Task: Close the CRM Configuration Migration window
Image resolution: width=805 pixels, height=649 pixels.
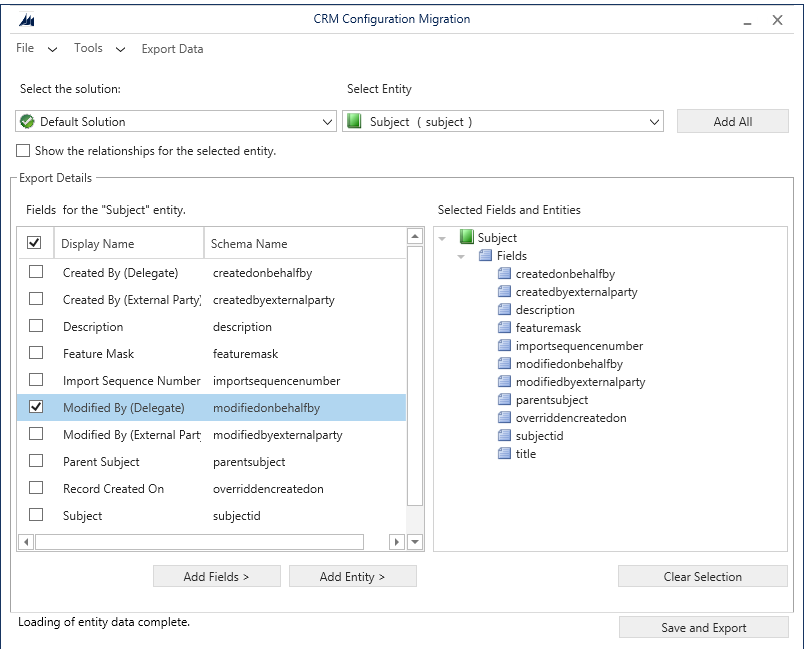Action: pos(777,20)
